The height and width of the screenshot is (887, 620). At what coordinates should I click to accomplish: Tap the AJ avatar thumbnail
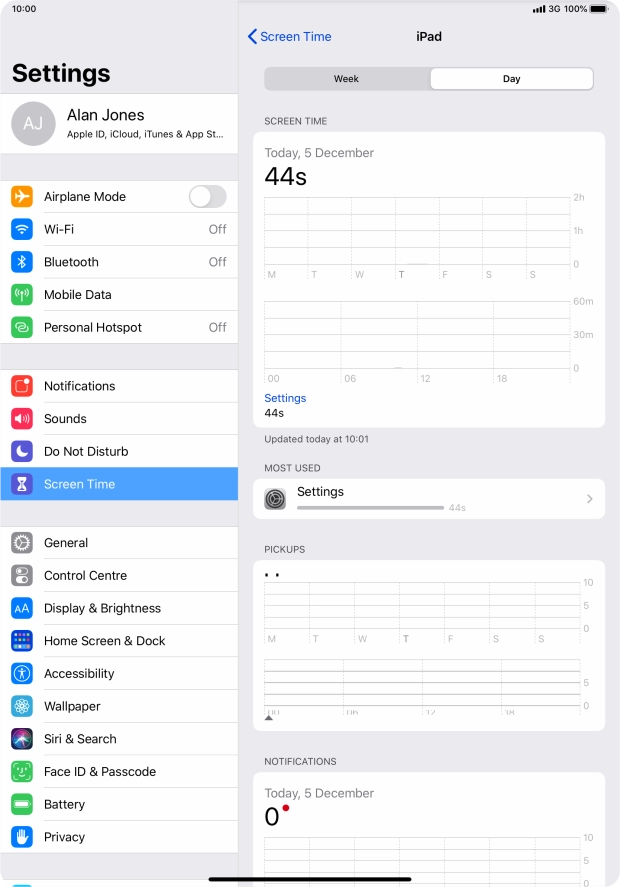(33, 123)
